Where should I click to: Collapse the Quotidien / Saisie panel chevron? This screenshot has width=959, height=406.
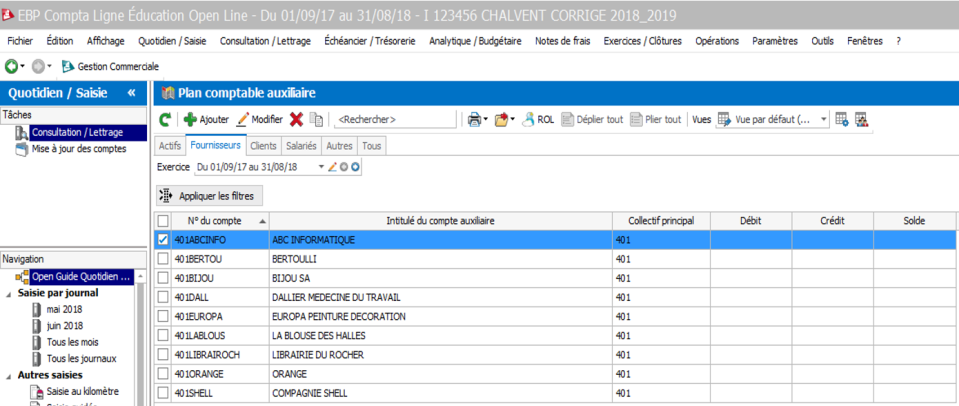(131, 93)
